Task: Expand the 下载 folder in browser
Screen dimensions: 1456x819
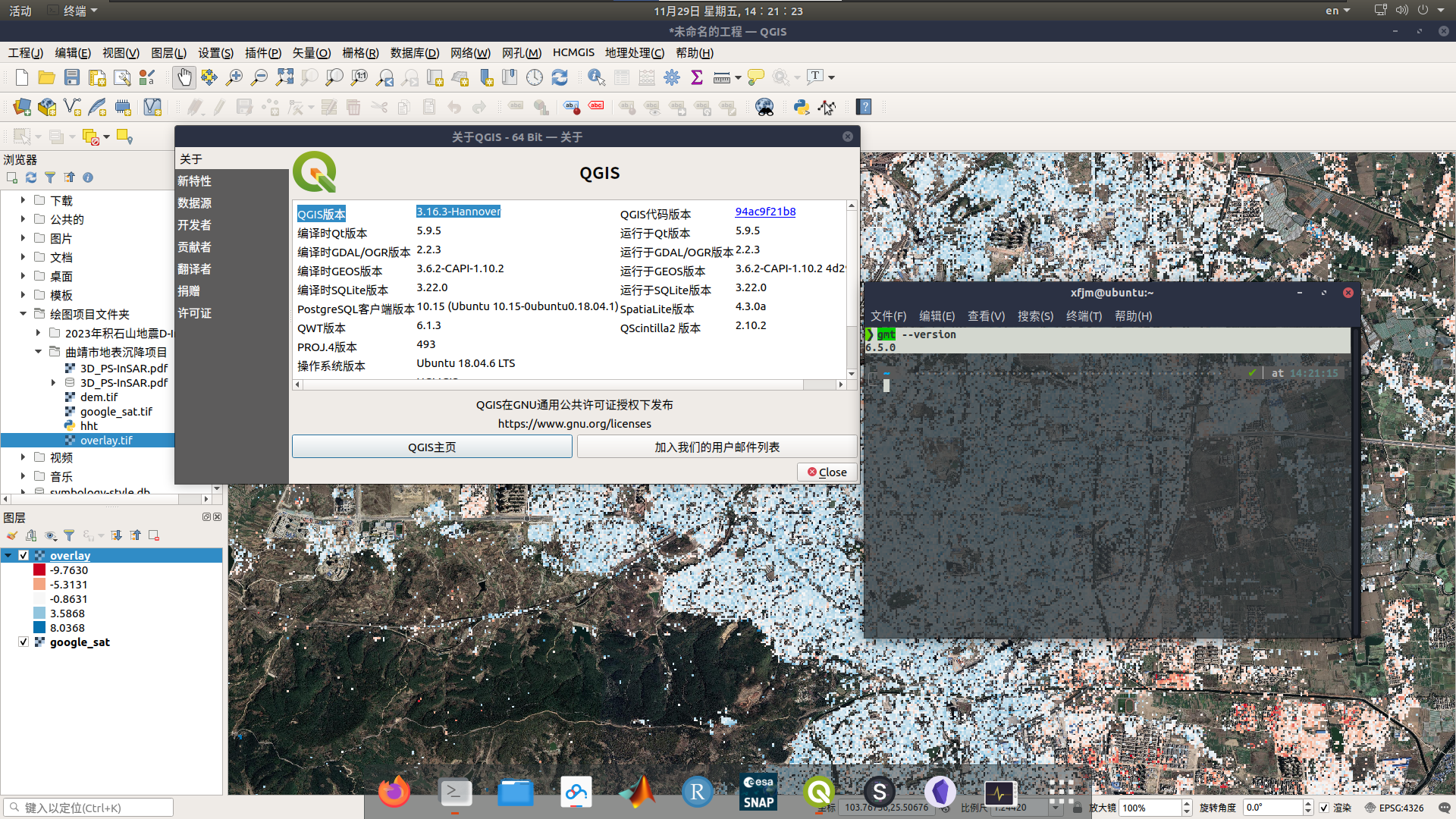Action: pos(23,201)
